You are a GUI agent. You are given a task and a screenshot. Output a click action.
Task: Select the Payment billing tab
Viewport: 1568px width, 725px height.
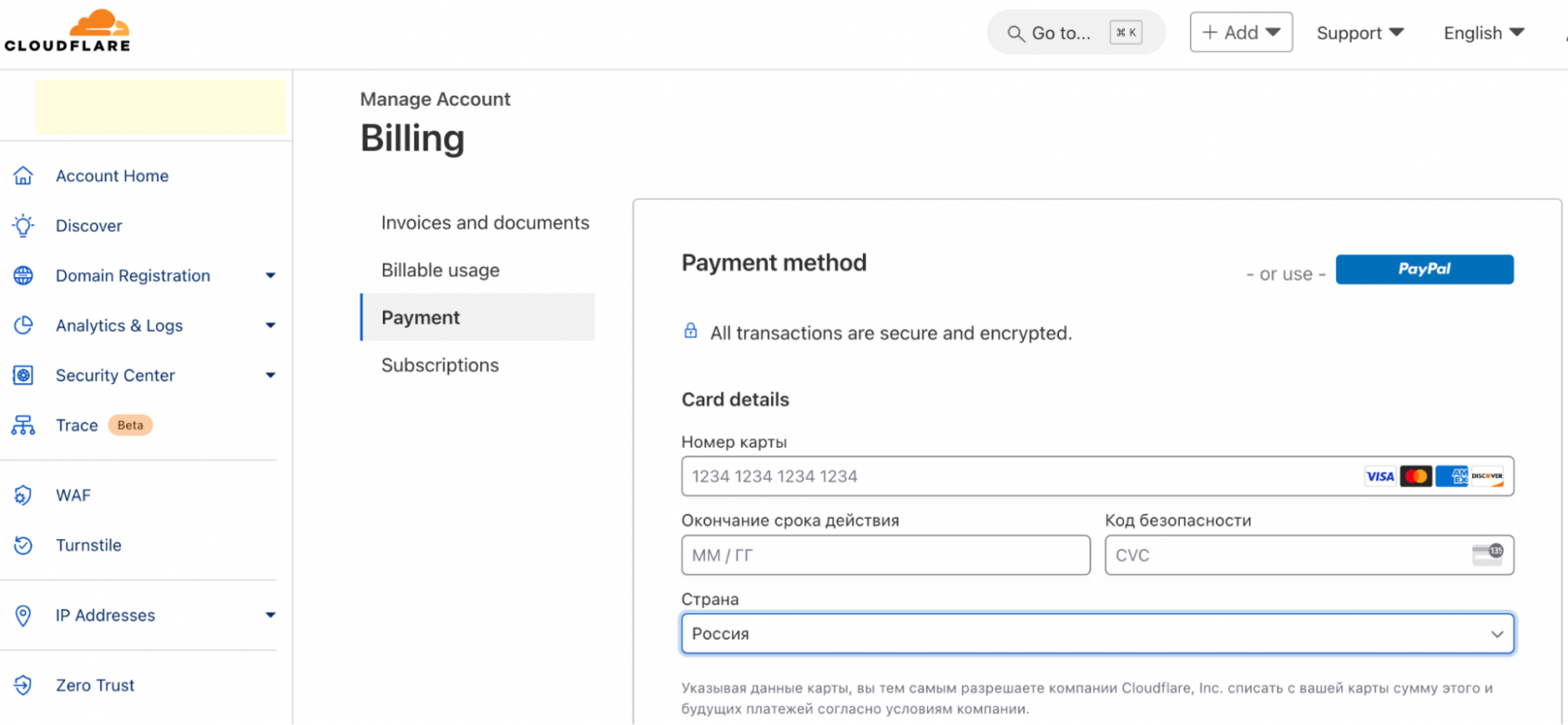(477, 318)
